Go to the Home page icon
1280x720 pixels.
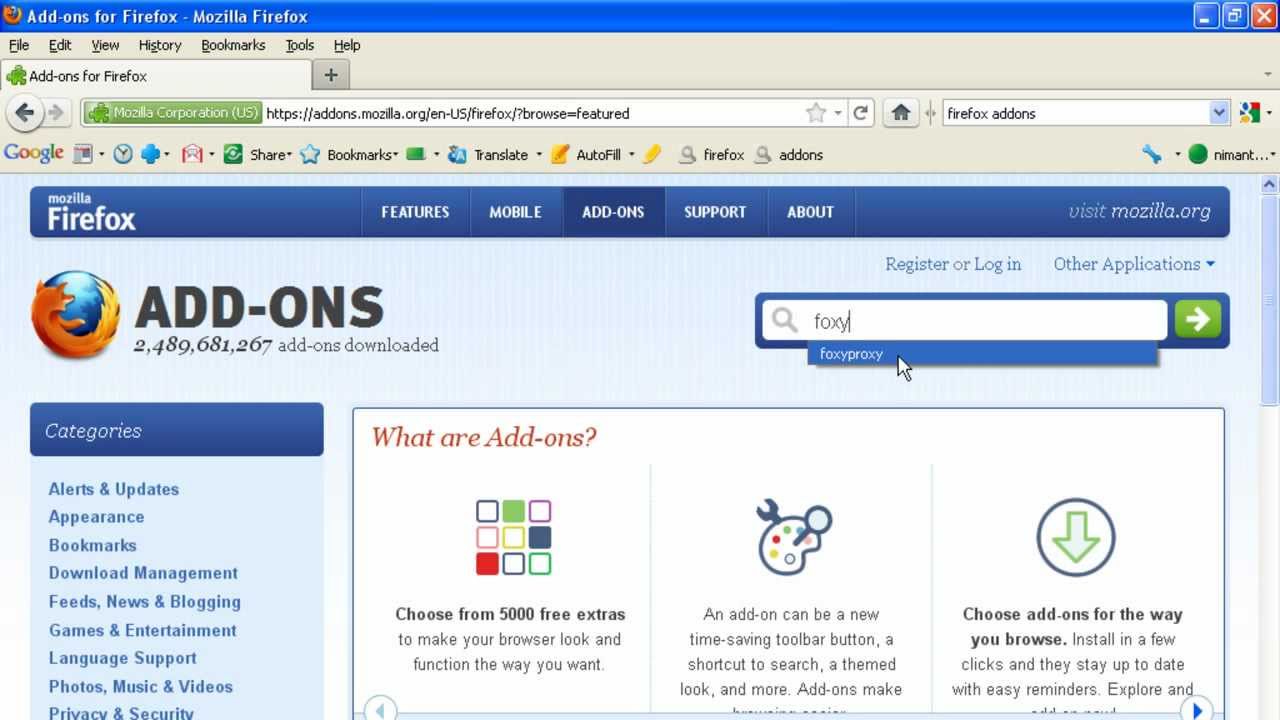(x=900, y=113)
